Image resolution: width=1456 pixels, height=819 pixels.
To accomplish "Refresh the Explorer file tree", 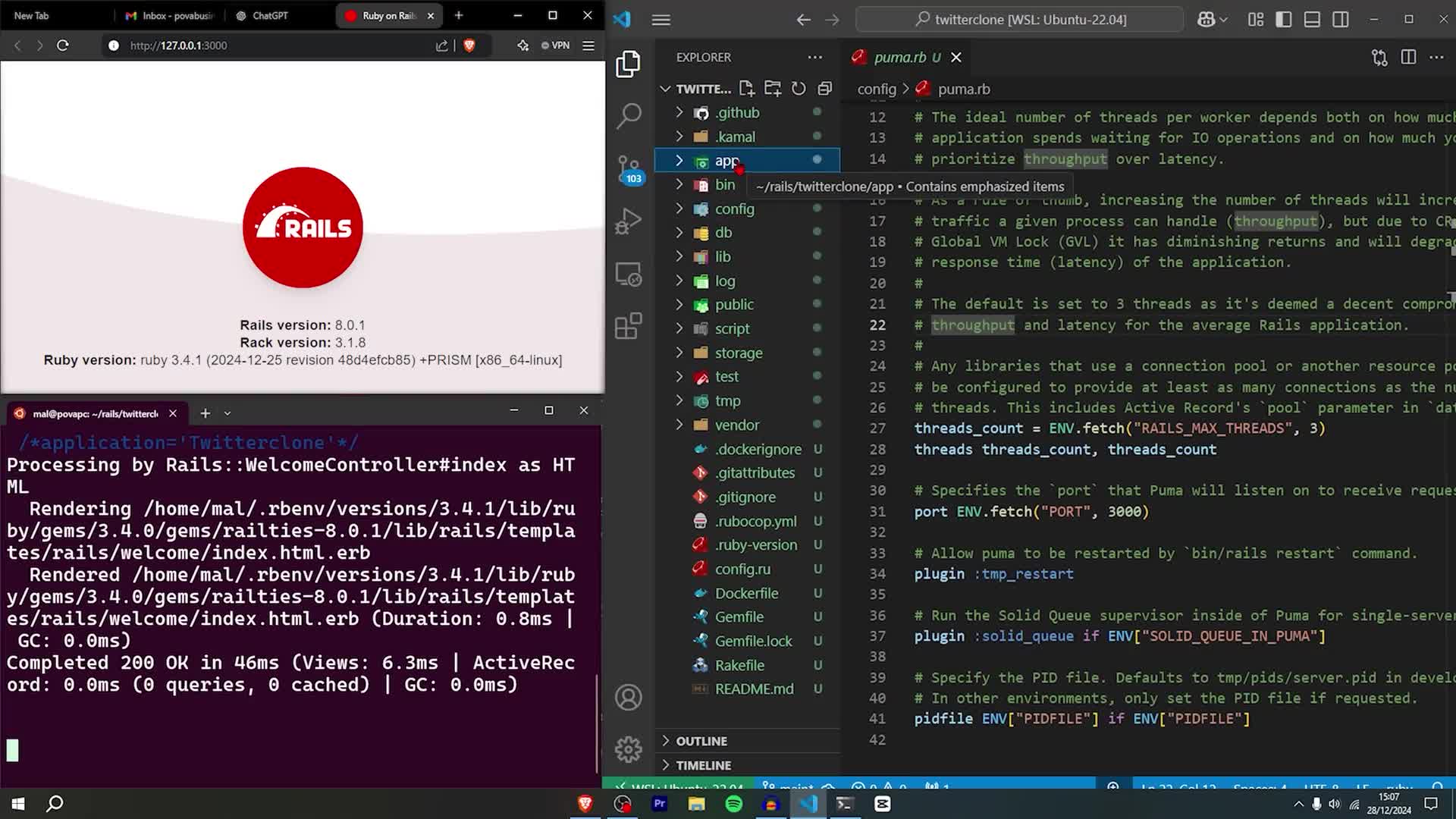I will (x=799, y=88).
